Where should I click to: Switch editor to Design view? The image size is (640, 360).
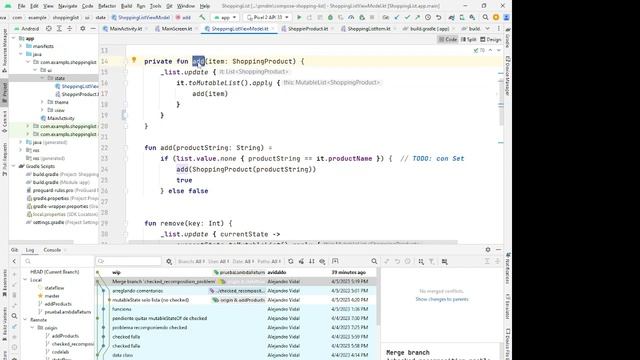point(491,40)
